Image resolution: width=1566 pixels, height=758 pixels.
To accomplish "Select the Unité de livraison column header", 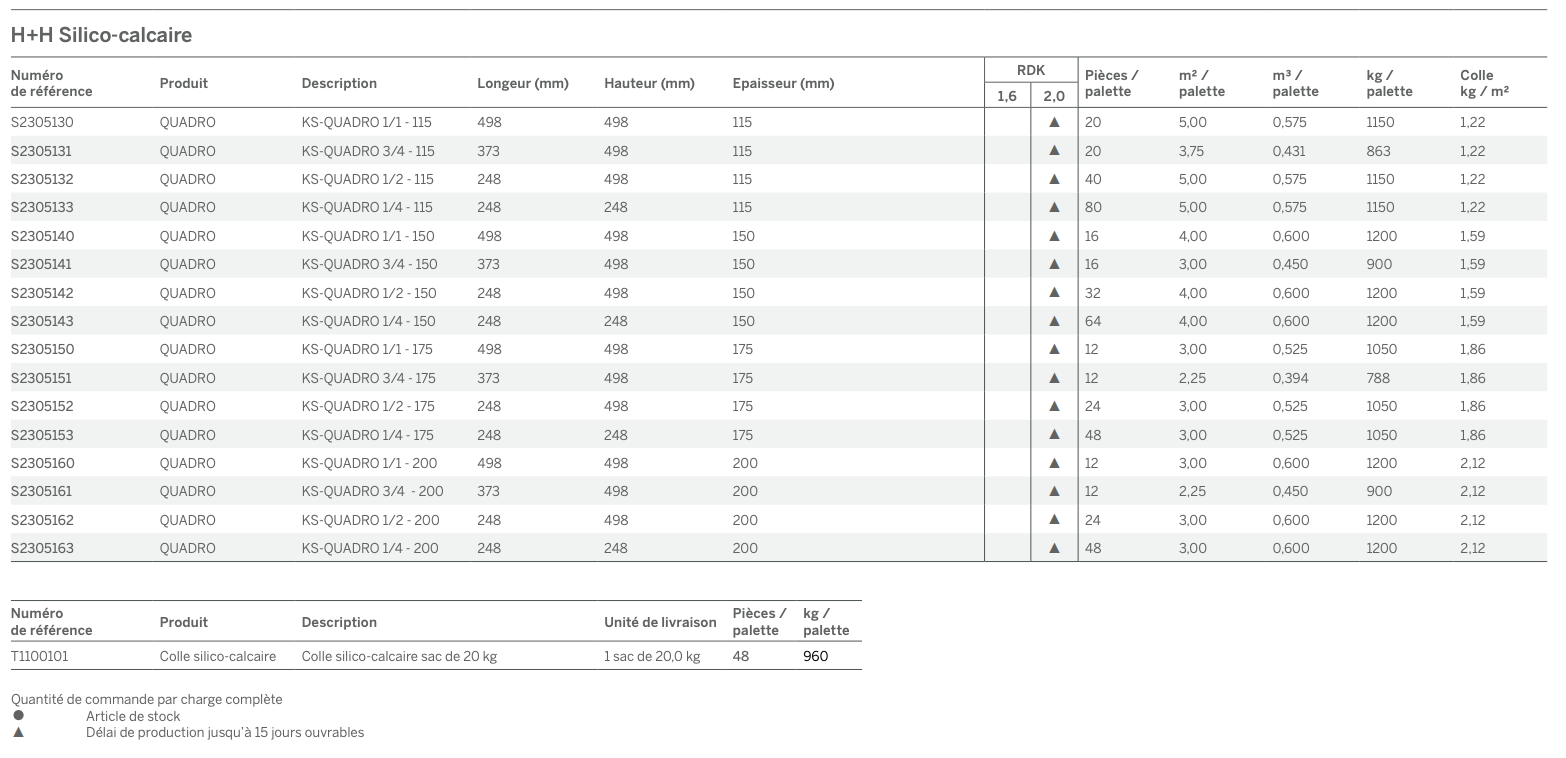I will point(660,622).
